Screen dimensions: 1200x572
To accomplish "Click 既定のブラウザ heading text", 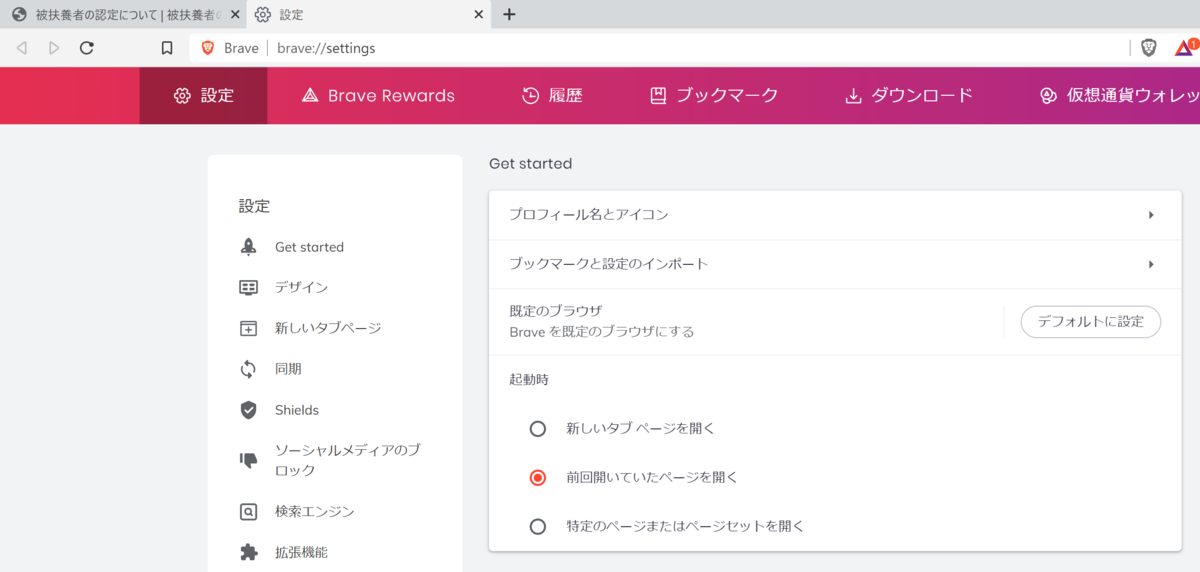I will [555, 311].
